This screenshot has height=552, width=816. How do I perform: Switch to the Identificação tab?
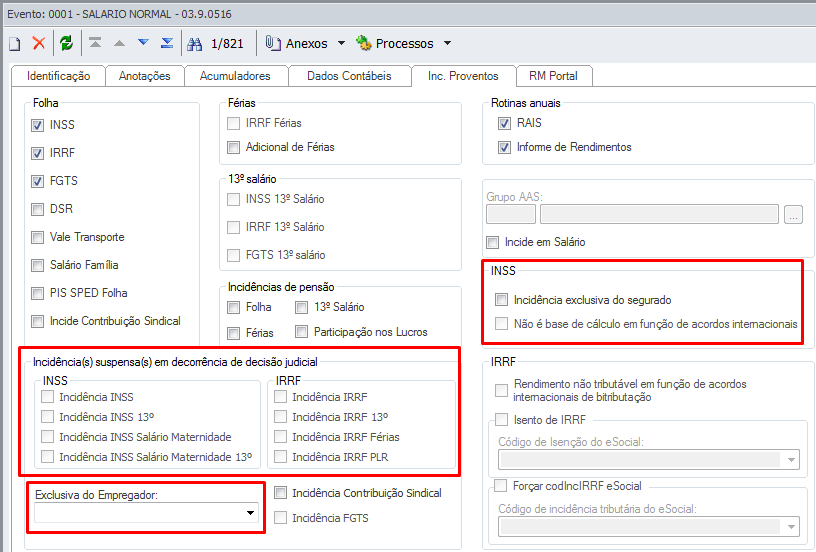pyautogui.click(x=58, y=76)
